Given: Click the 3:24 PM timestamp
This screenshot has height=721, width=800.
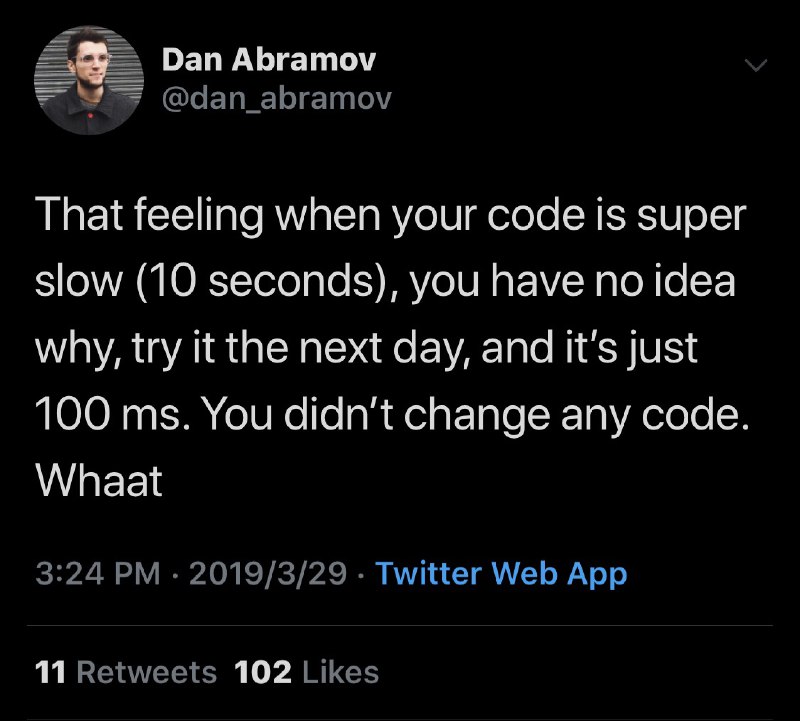Looking at the screenshot, I should tap(96, 574).
